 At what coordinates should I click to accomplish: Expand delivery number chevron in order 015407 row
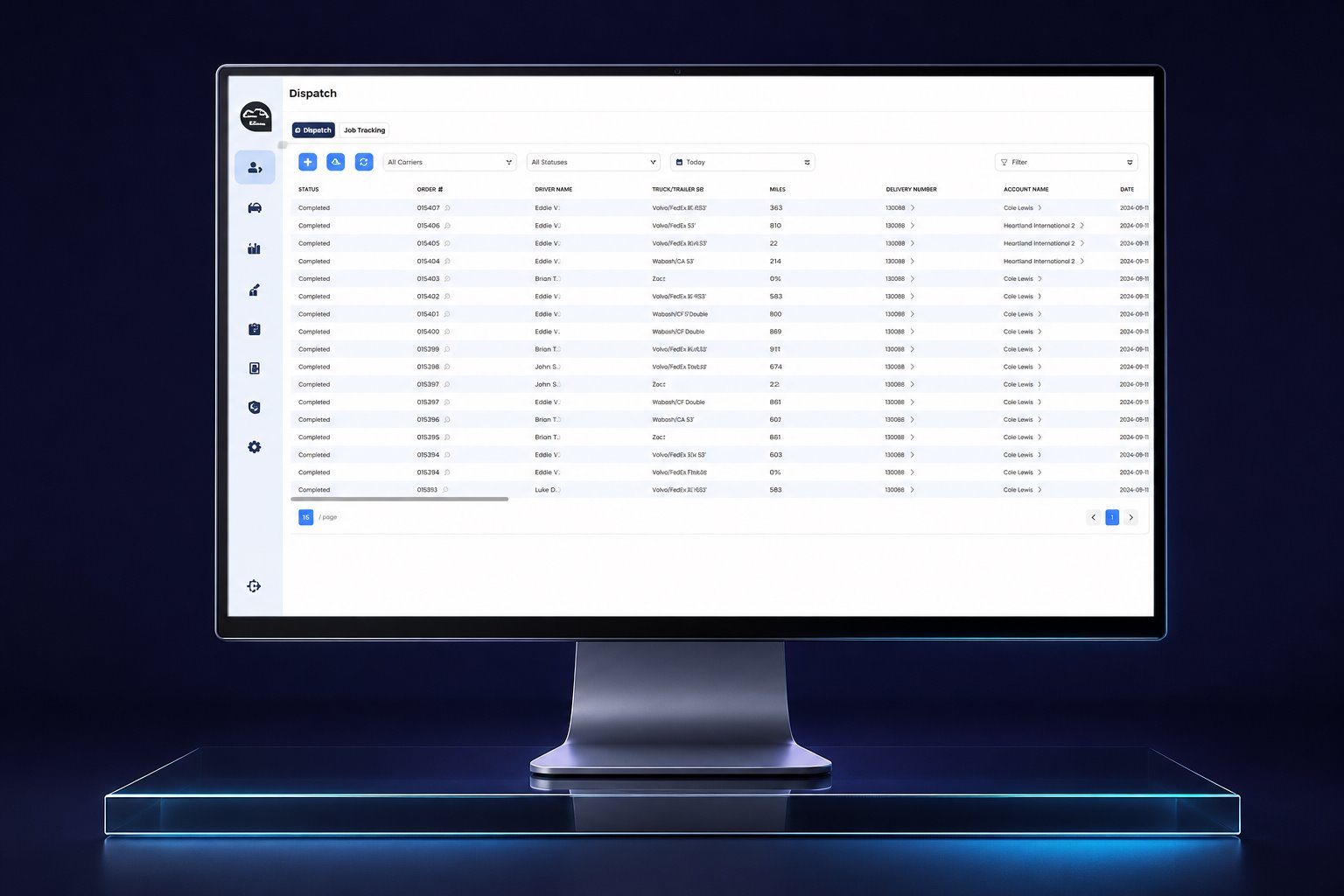[x=913, y=208]
